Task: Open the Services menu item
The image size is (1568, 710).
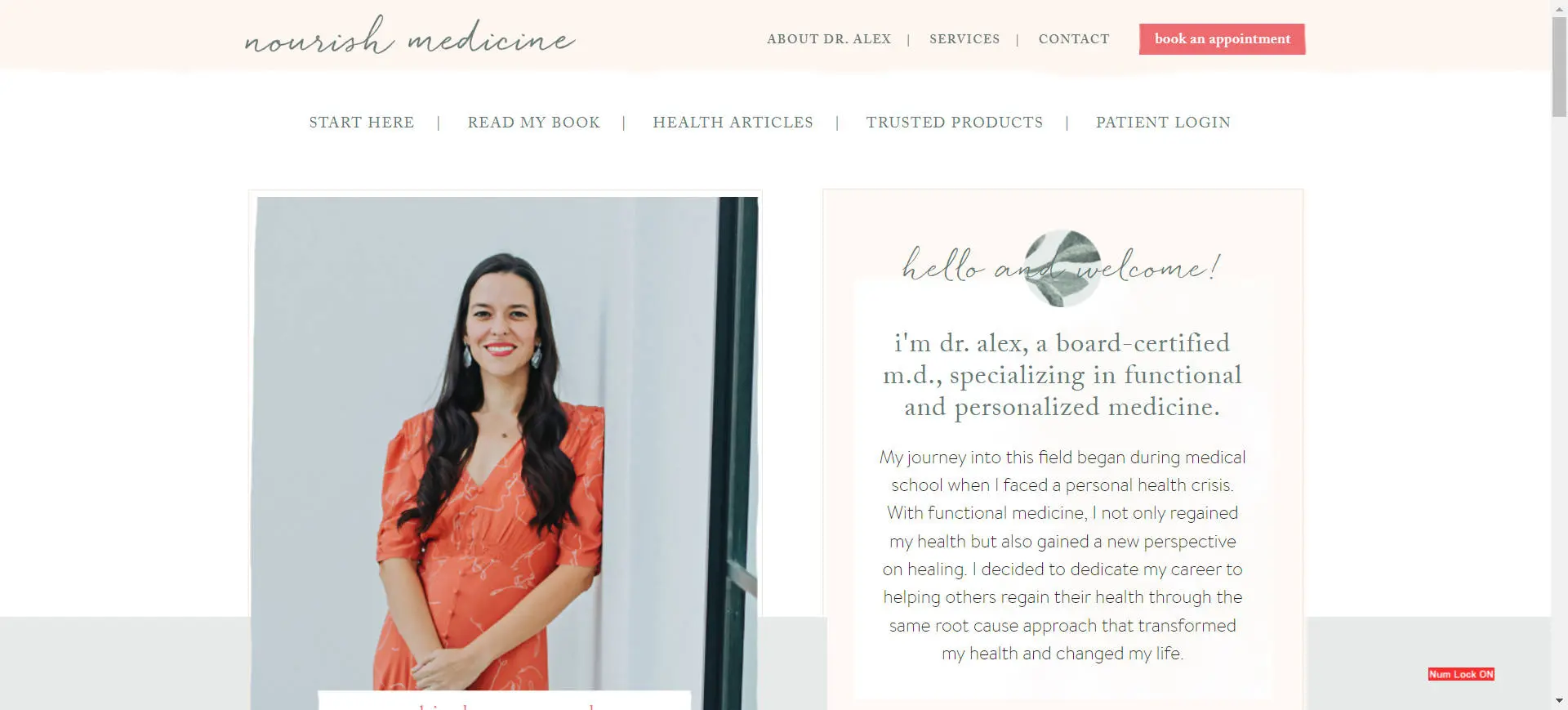Action: [x=964, y=39]
